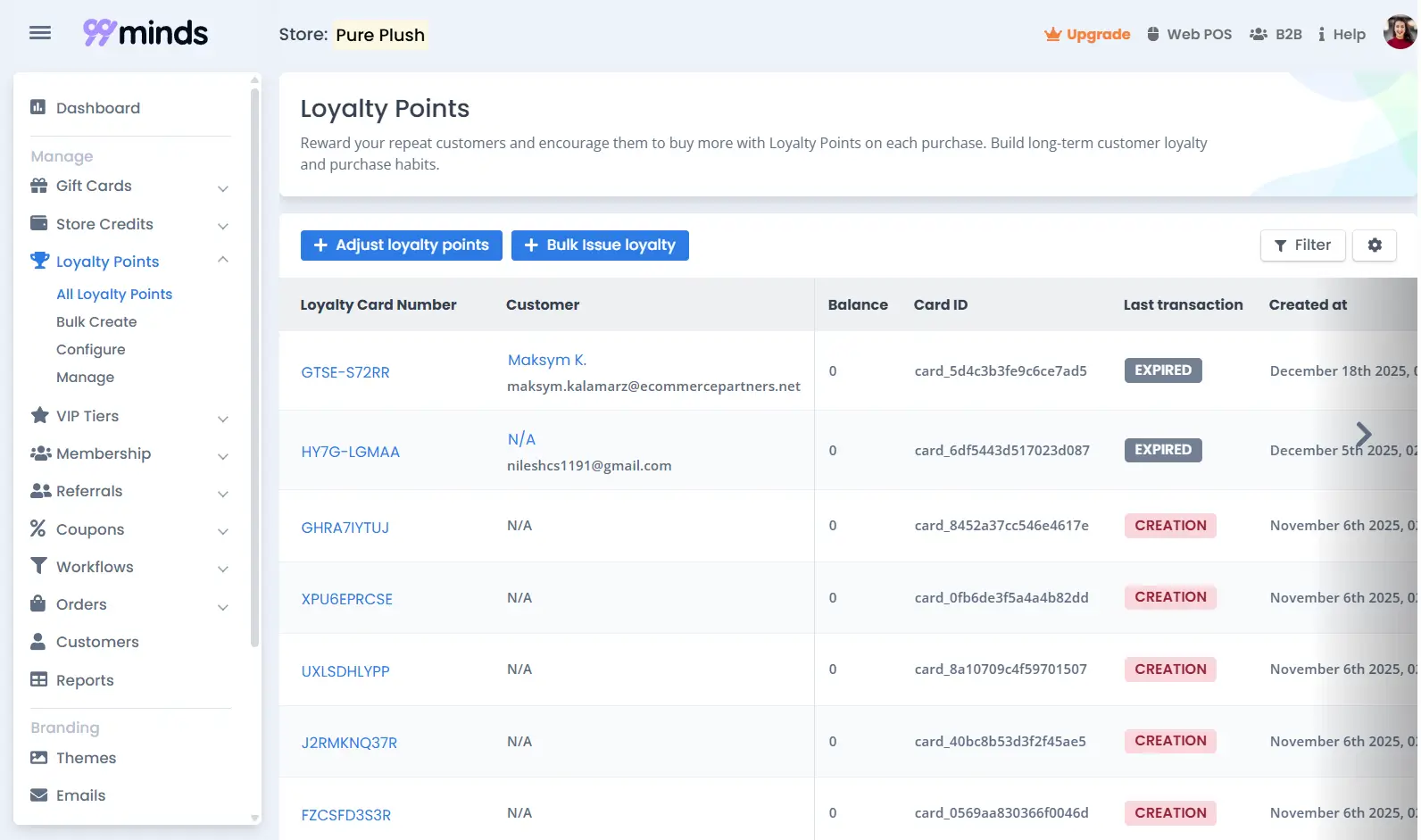Click the Upgrade crown icon
Image resolution: width=1421 pixels, height=840 pixels.
(x=1053, y=35)
